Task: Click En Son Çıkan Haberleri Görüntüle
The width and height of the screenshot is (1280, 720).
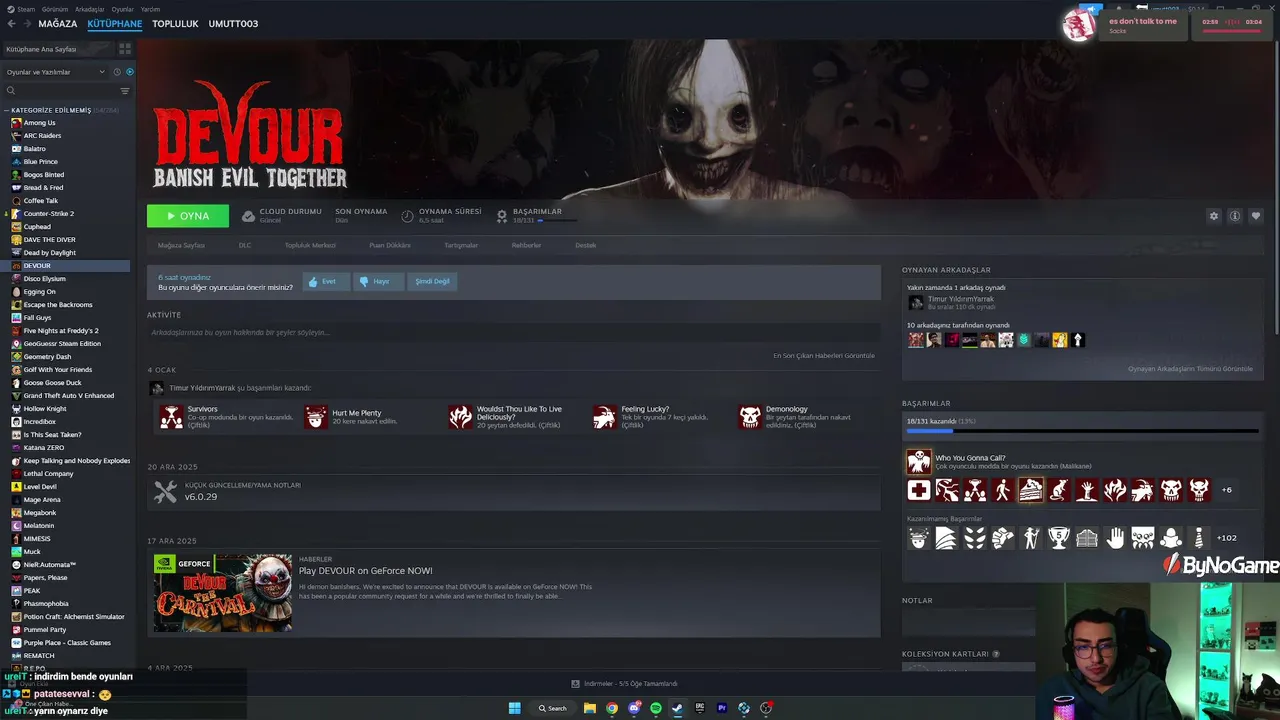Action: pyautogui.click(x=824, y=356)
